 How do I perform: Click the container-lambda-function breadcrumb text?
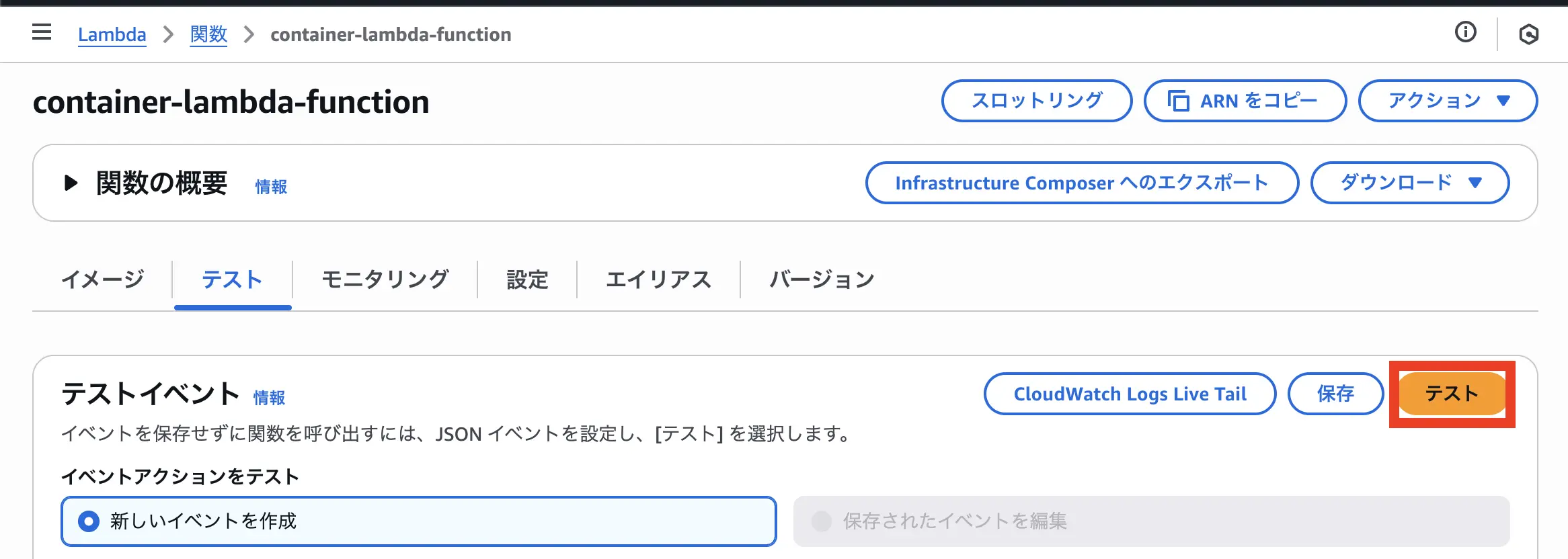click(391, 34)
